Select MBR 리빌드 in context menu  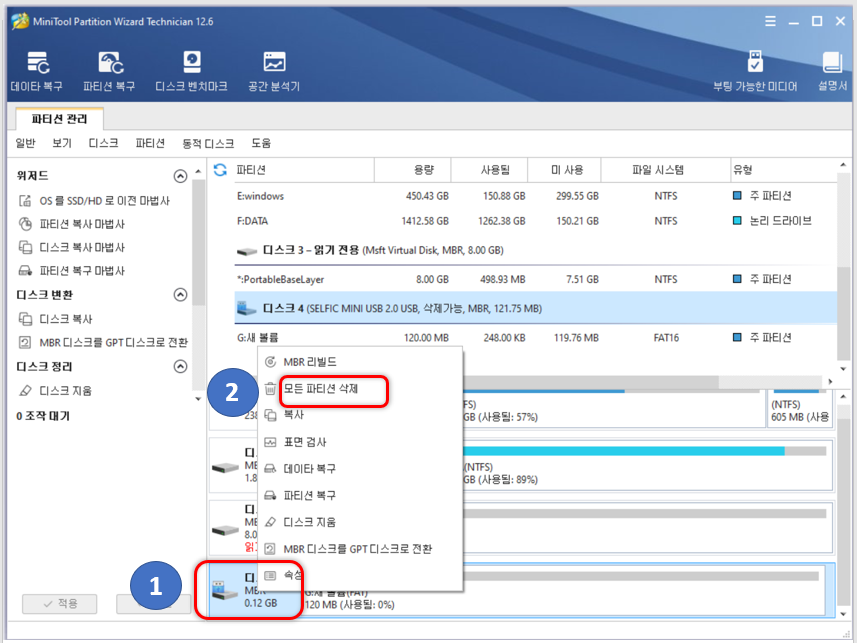pos(361,362)
